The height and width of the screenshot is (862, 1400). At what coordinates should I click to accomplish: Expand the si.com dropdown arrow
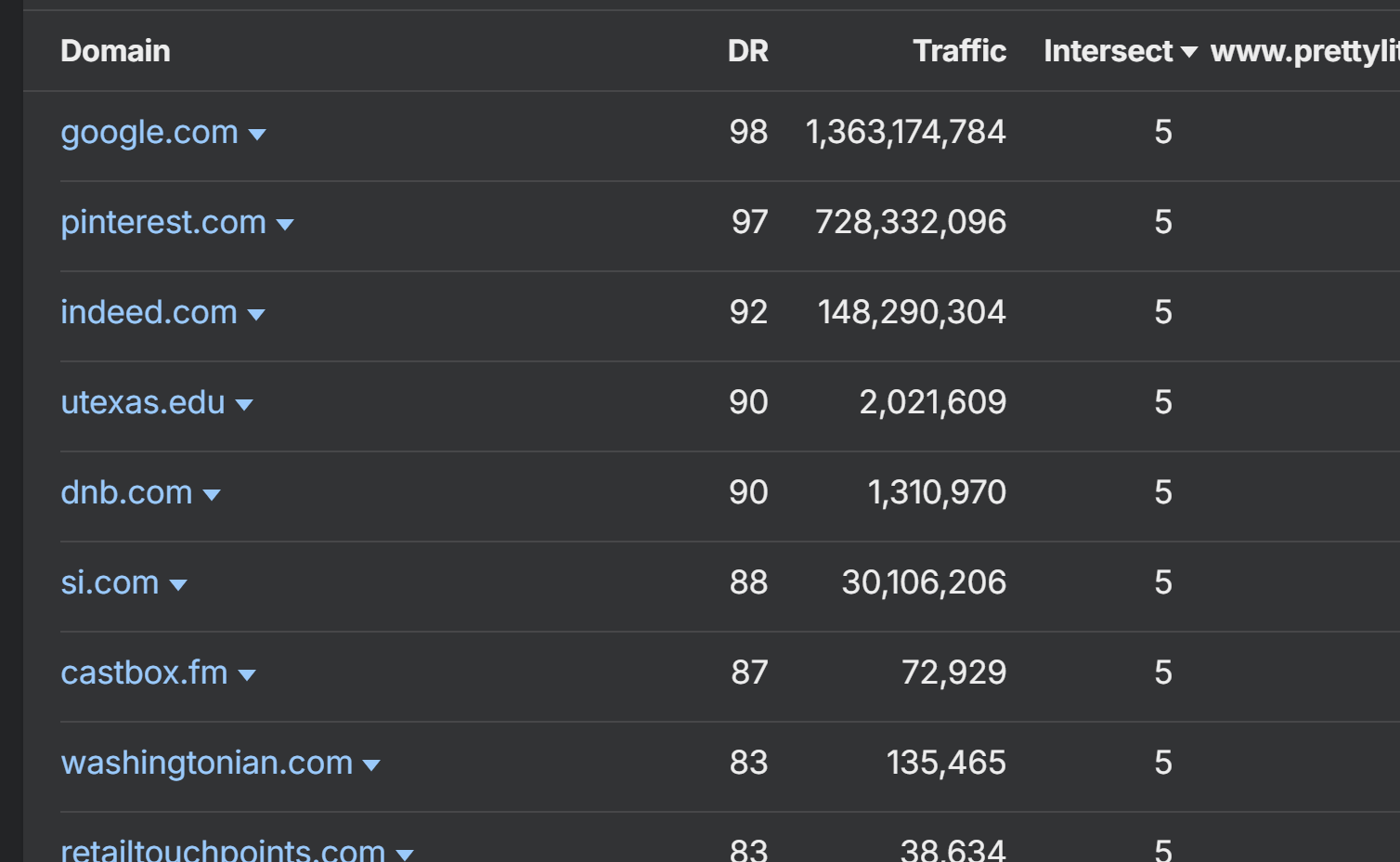pyautogui.click(x=179, y=586)
